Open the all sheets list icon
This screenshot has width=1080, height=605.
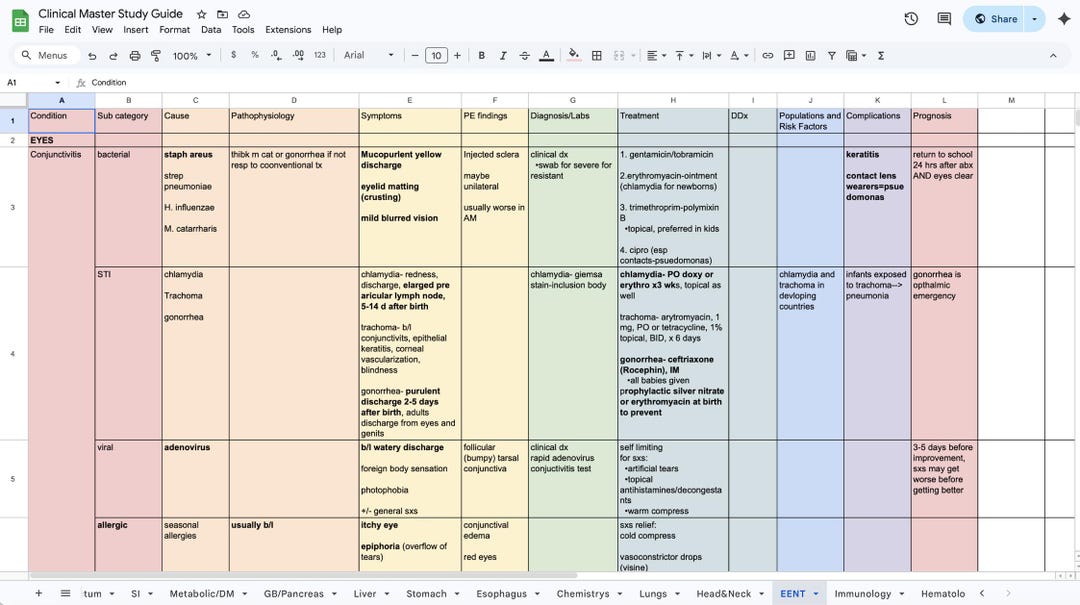[65, 593]
